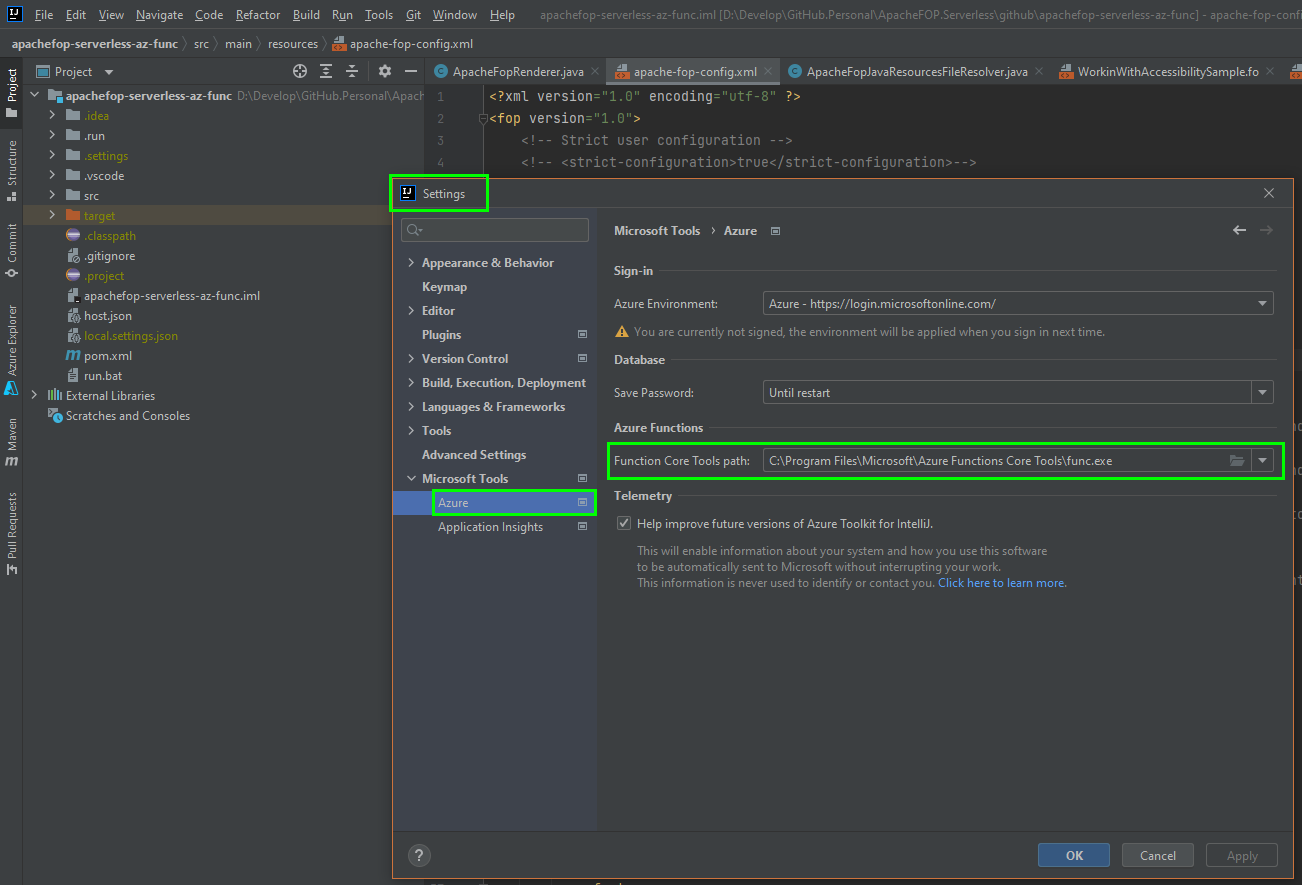Browse for func.exe with folder icon

coord(1237,461)
